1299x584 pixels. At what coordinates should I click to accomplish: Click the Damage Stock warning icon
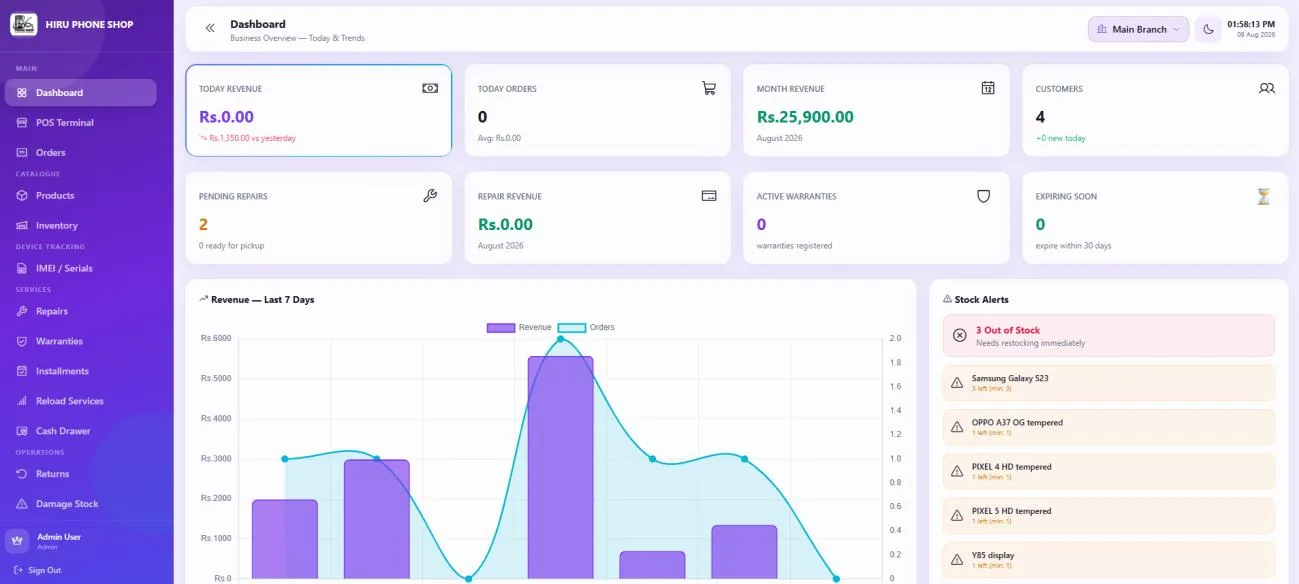[x=22, y=504]
